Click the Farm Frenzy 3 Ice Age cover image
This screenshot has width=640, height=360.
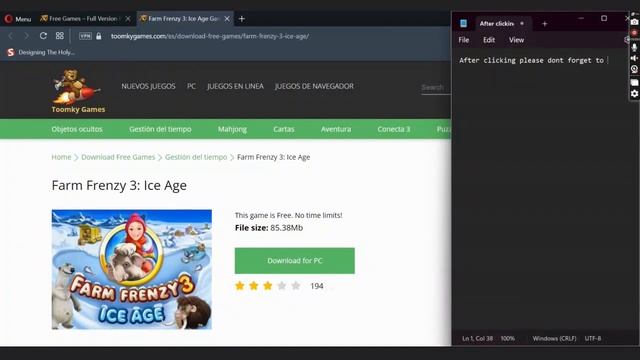[x=131, y=269]
